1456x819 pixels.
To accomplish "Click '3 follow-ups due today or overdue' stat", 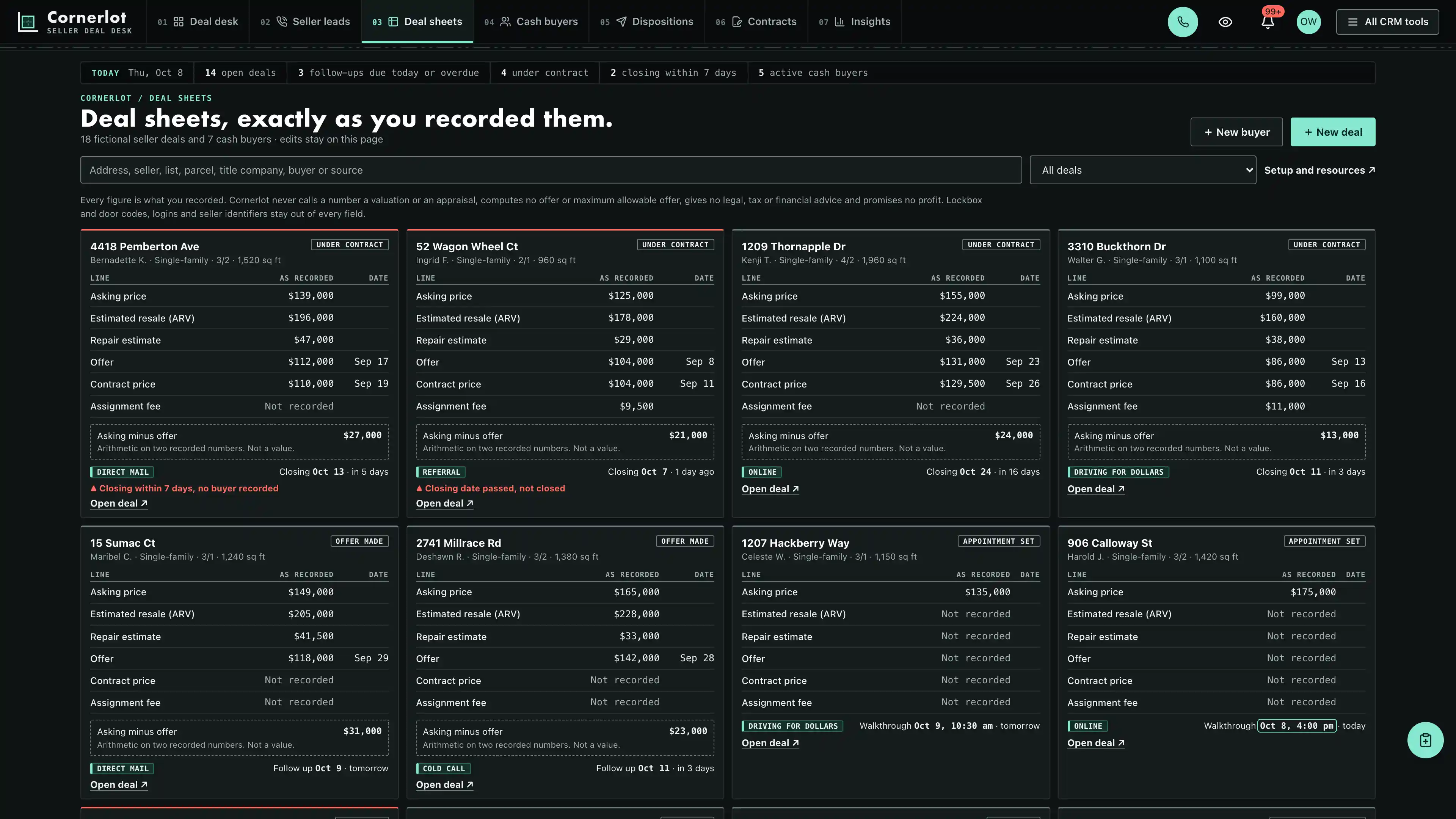I will 388,73.
